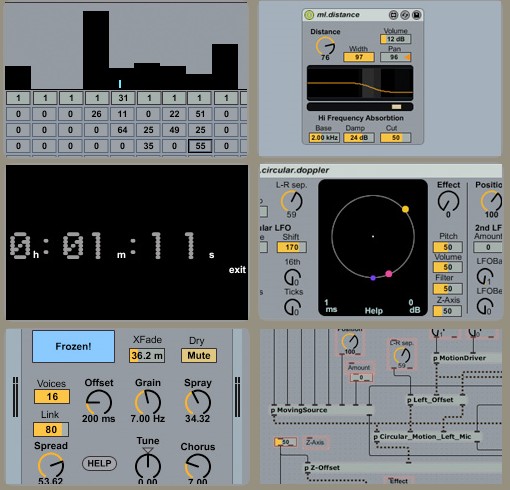Screen dimensions: 510x490
Task: Click the sequencer cell with value 35
Action: point(148,146)
